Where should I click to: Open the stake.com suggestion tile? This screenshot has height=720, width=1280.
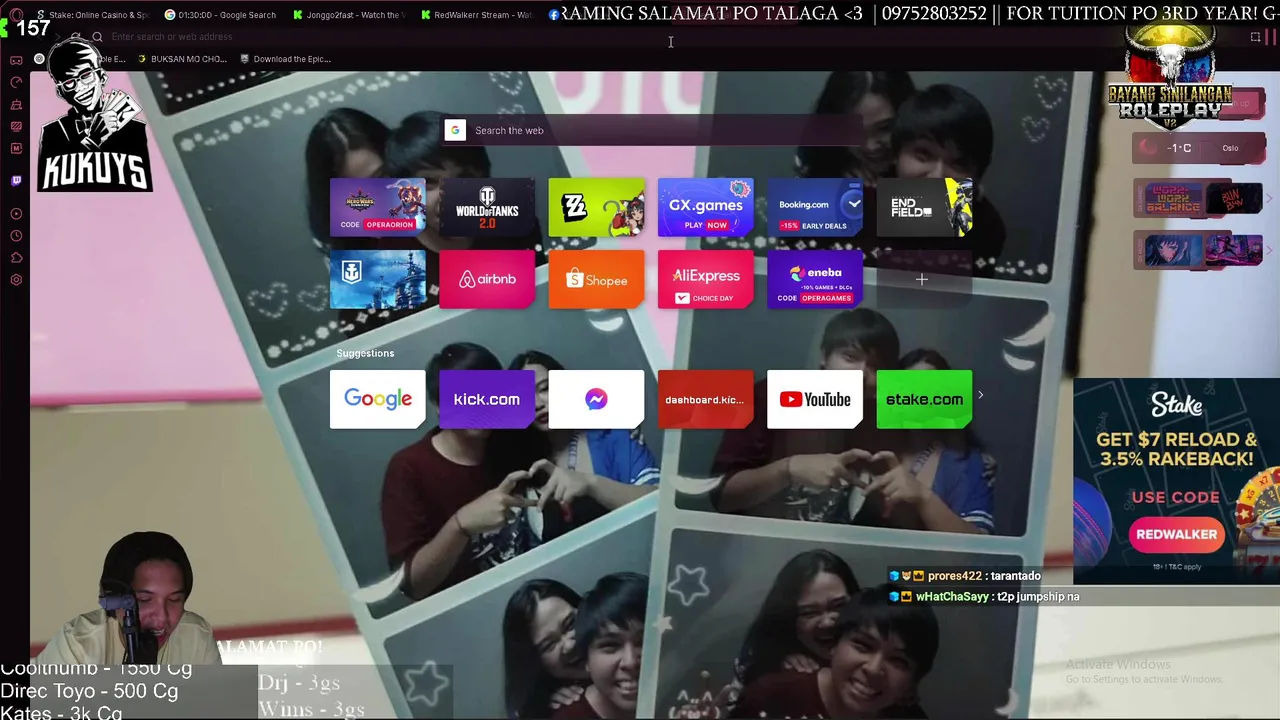(924, 399)
